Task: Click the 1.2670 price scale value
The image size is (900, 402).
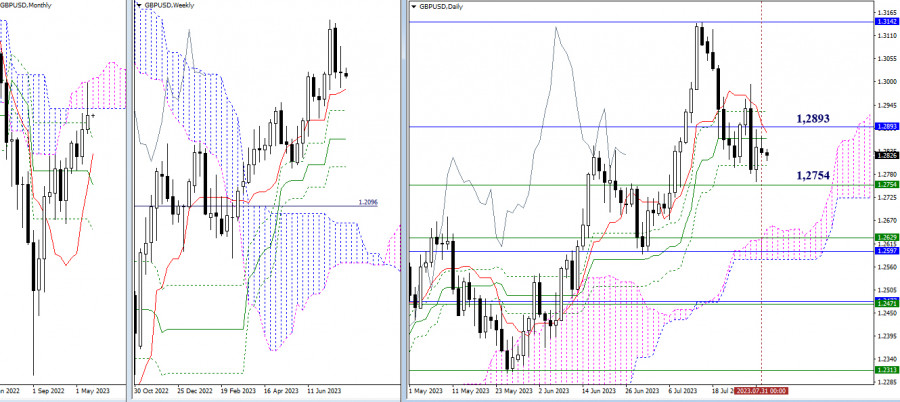Action: pos(886,221)
